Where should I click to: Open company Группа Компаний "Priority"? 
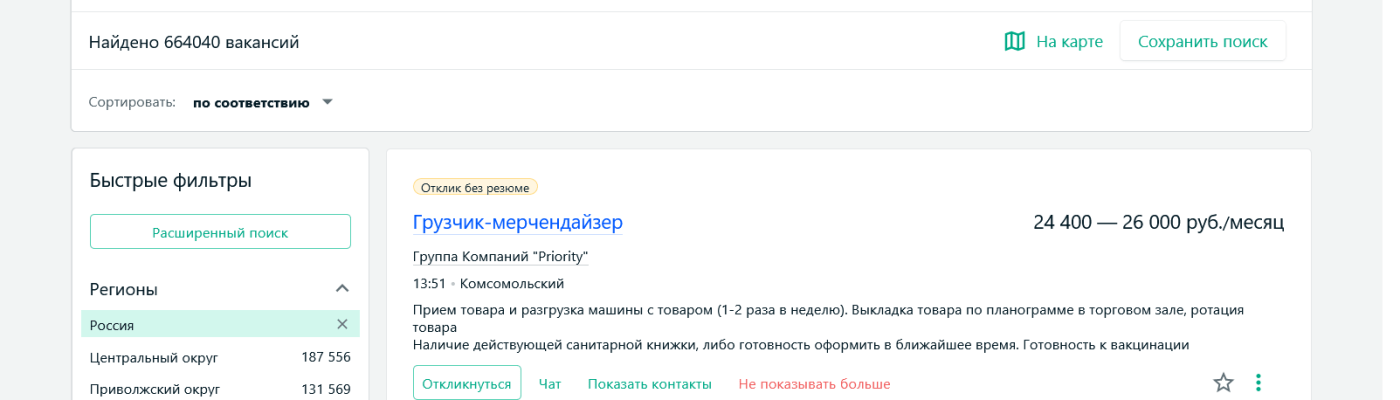point(500,257)
